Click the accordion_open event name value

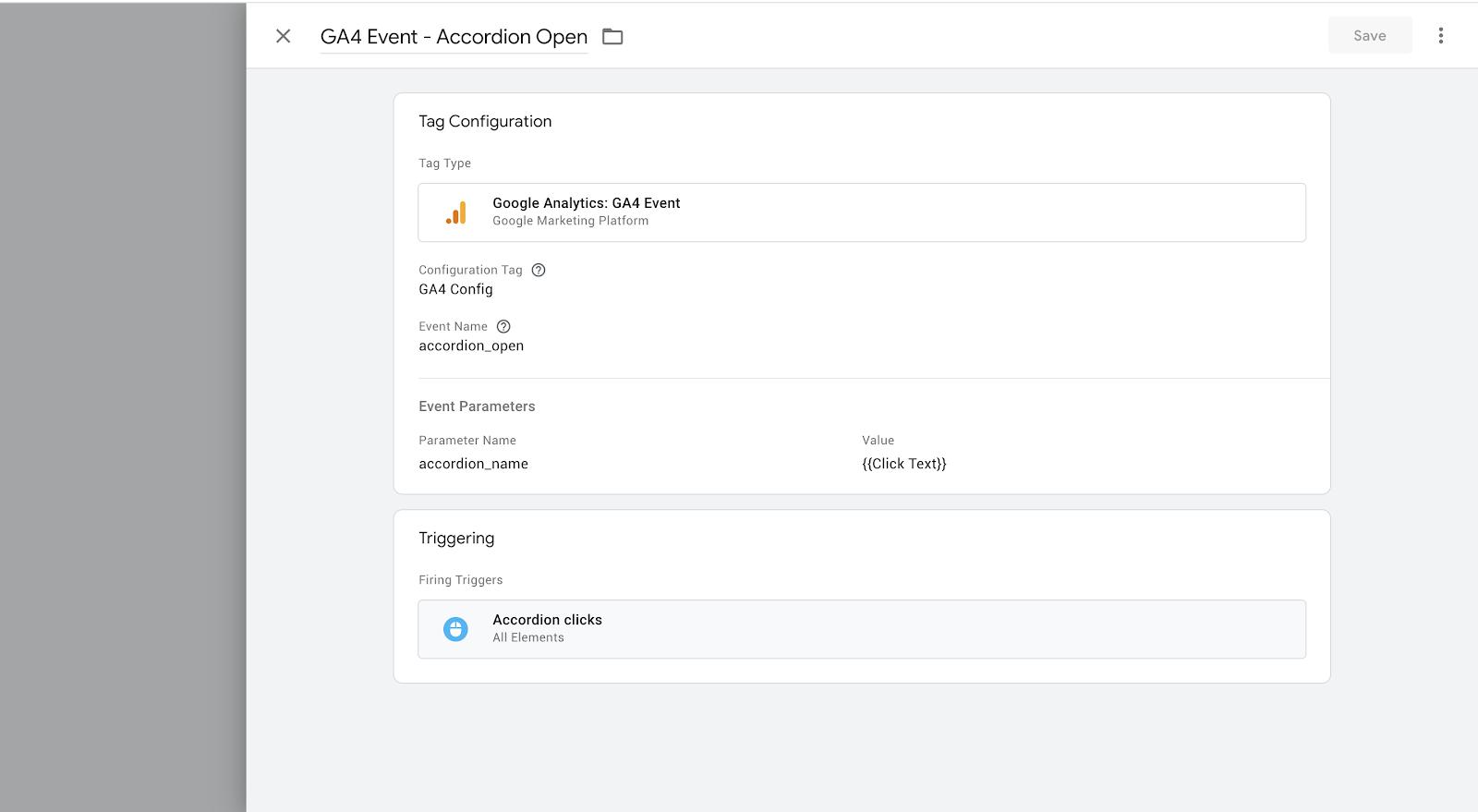[x=471, y=345]
